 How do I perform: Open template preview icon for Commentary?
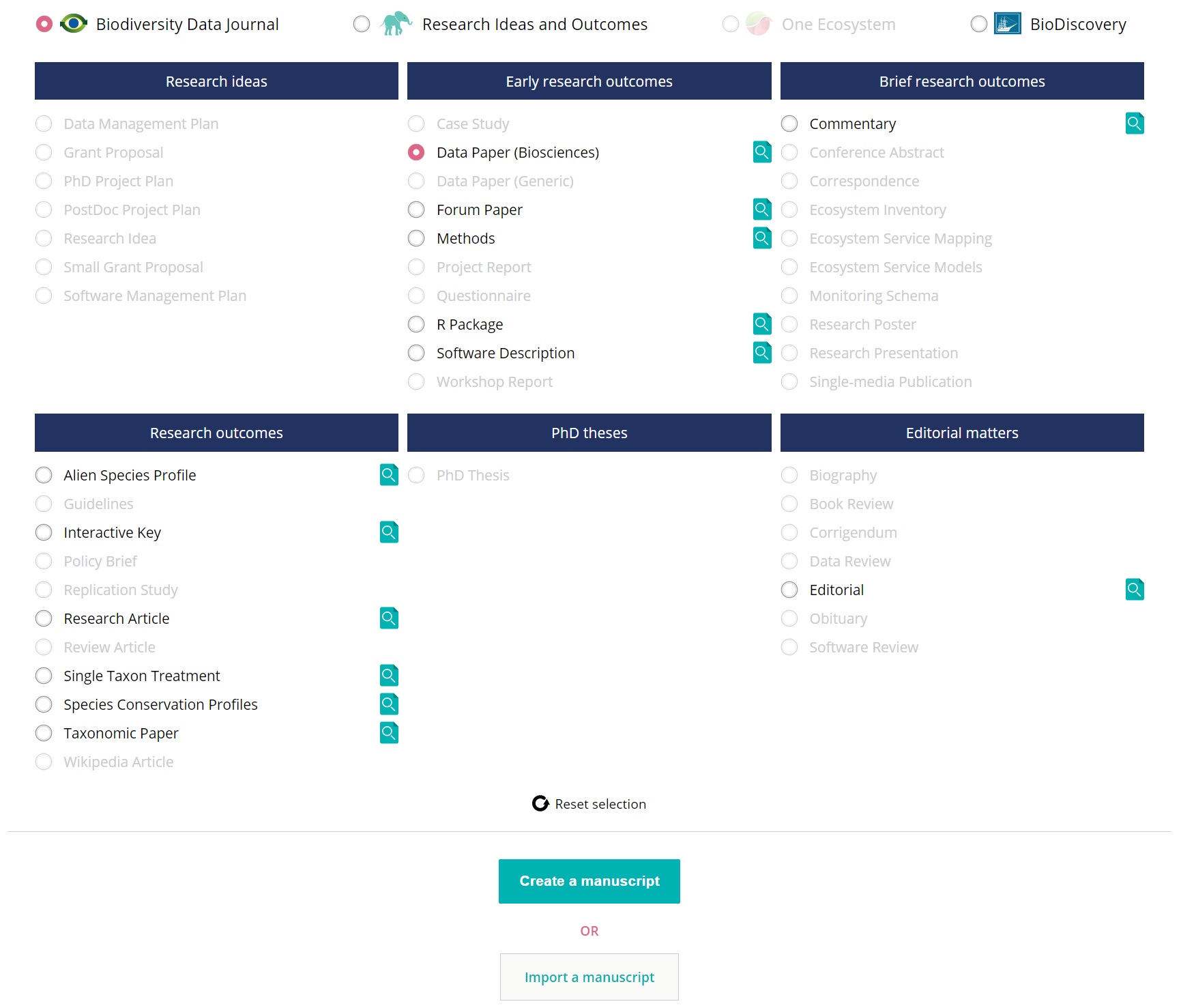[1135, 124]
